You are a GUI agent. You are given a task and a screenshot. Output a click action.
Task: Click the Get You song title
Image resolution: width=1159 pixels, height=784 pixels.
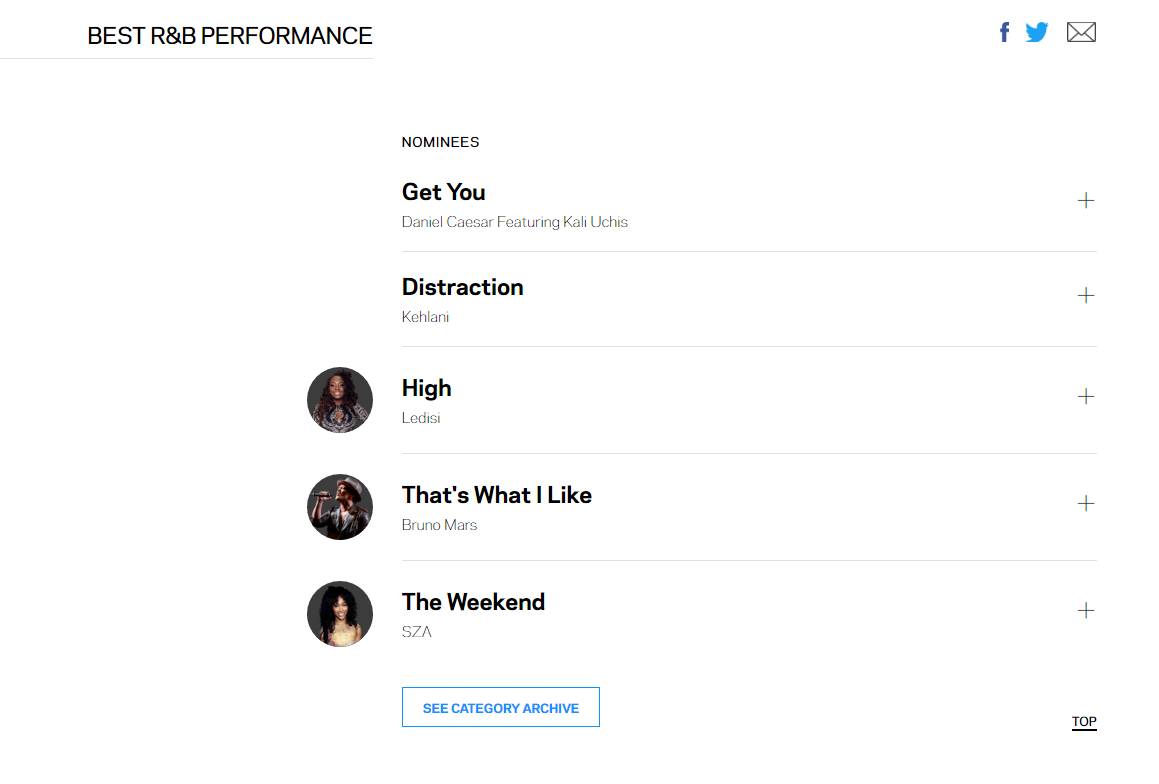pos(443,192)
